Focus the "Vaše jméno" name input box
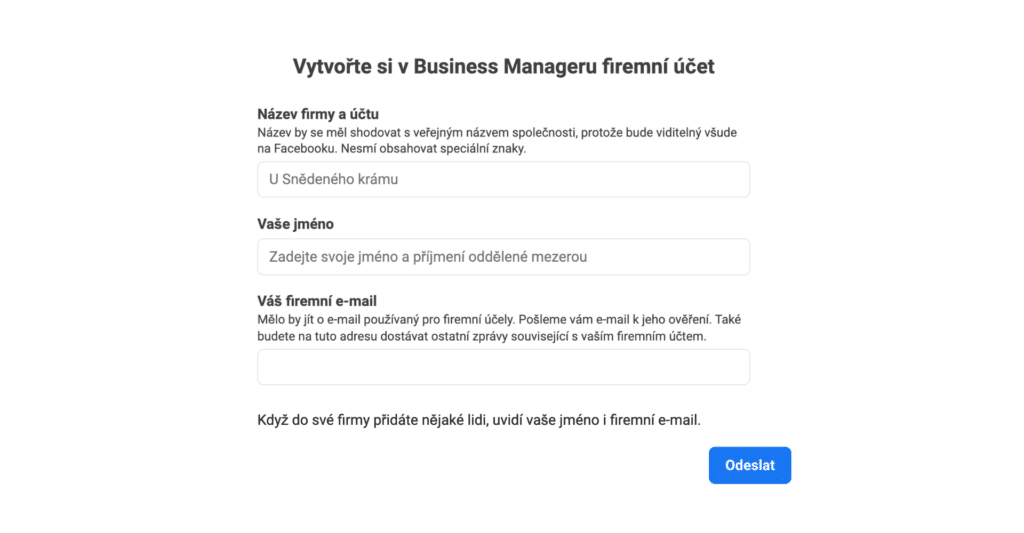The width and height of the screenshot is (1024, 533). [x=503, y=257]
